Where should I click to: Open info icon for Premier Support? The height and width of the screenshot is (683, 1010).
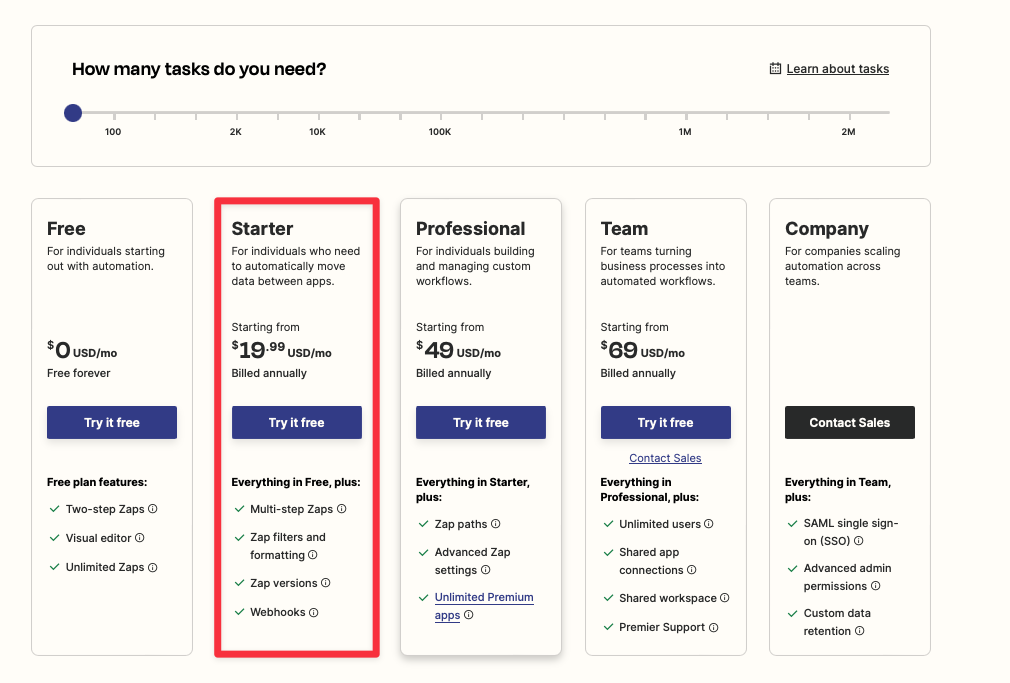coord(714,628)
